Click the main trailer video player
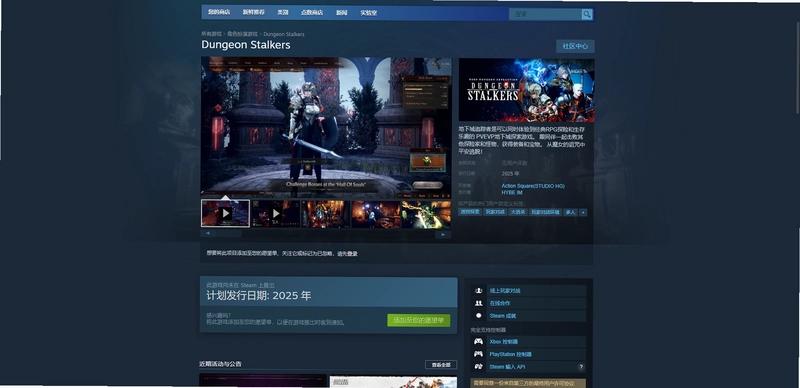 click(x=326, y=127)
